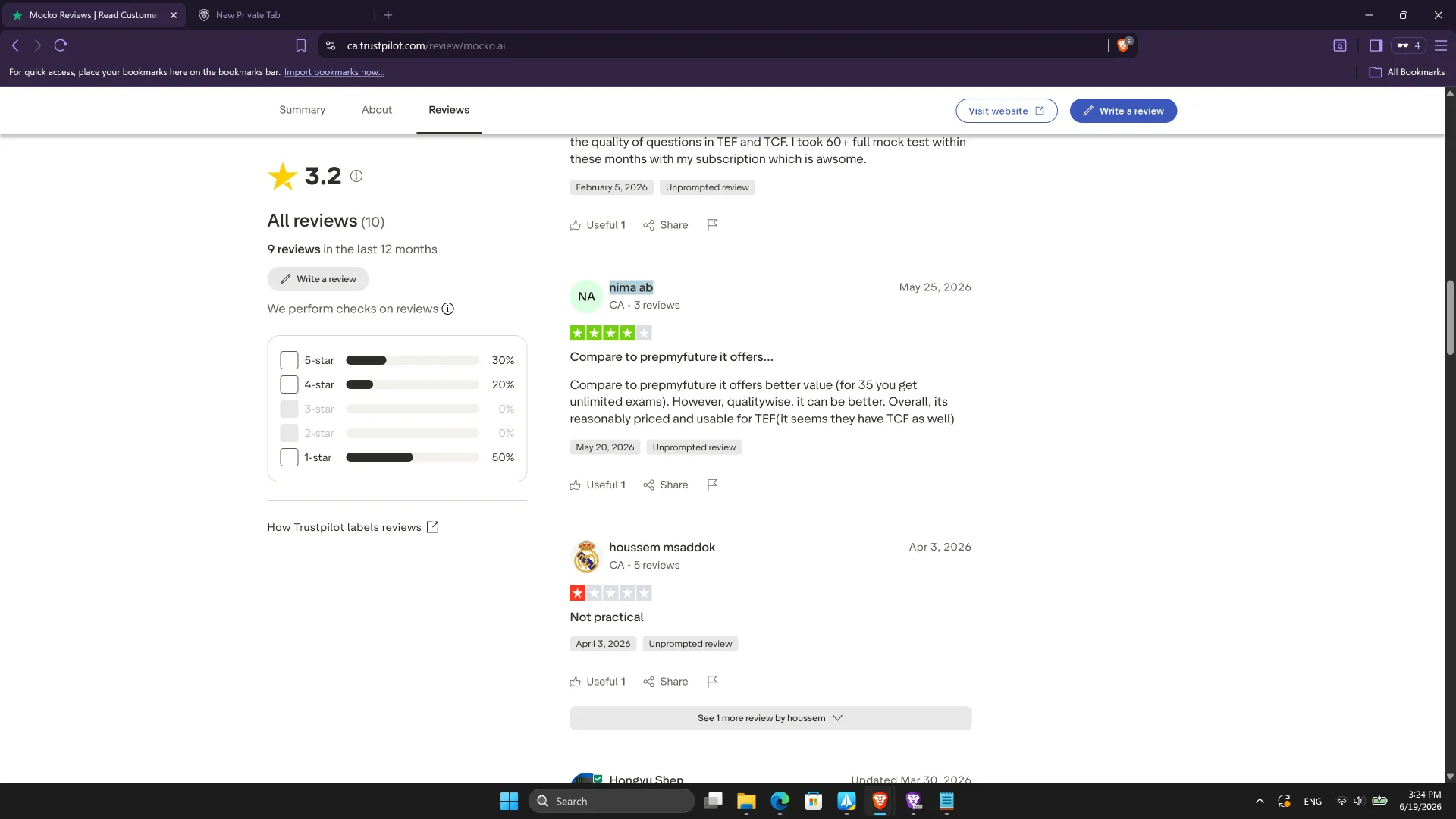1456x819 pixels.
Task: Expand 'See 1 more review by houssem'
Action: 770,718
